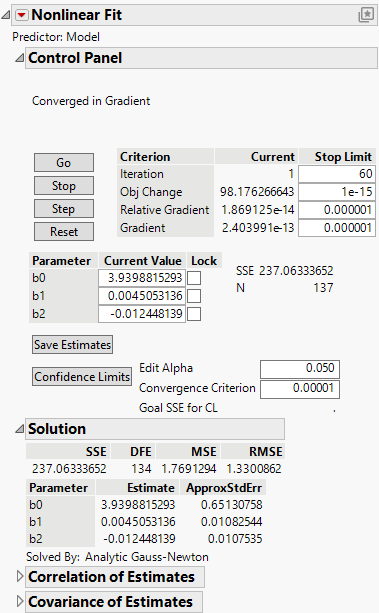The width and height of the screenshot is (379, 613).
Task: Select 'Goal SSE for CL' label
Action: pos(178,408)
